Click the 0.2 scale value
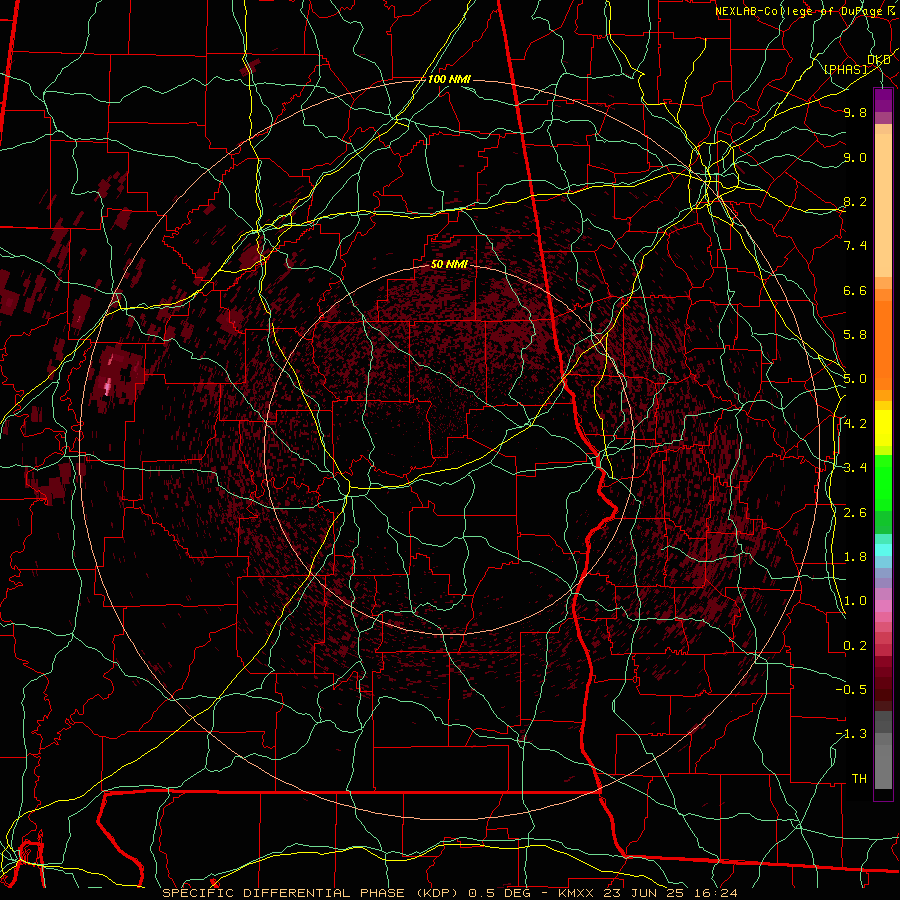Image resolution: width=900 pixels, height=900 pixels. coord(855,646)
